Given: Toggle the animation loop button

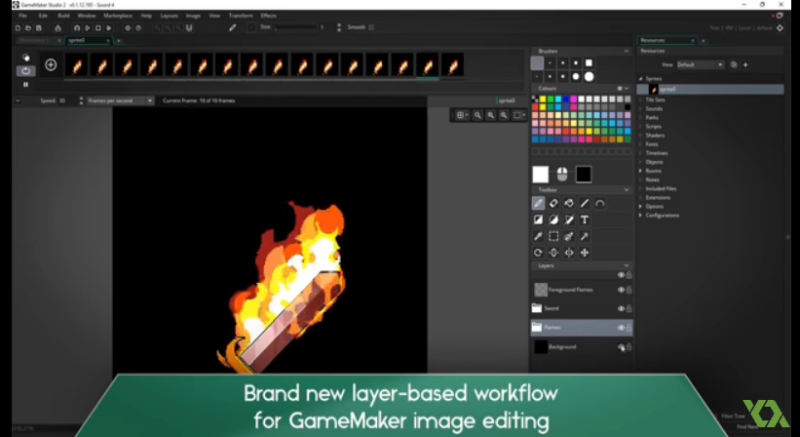Looking at the screenshot, I should 26,71.
